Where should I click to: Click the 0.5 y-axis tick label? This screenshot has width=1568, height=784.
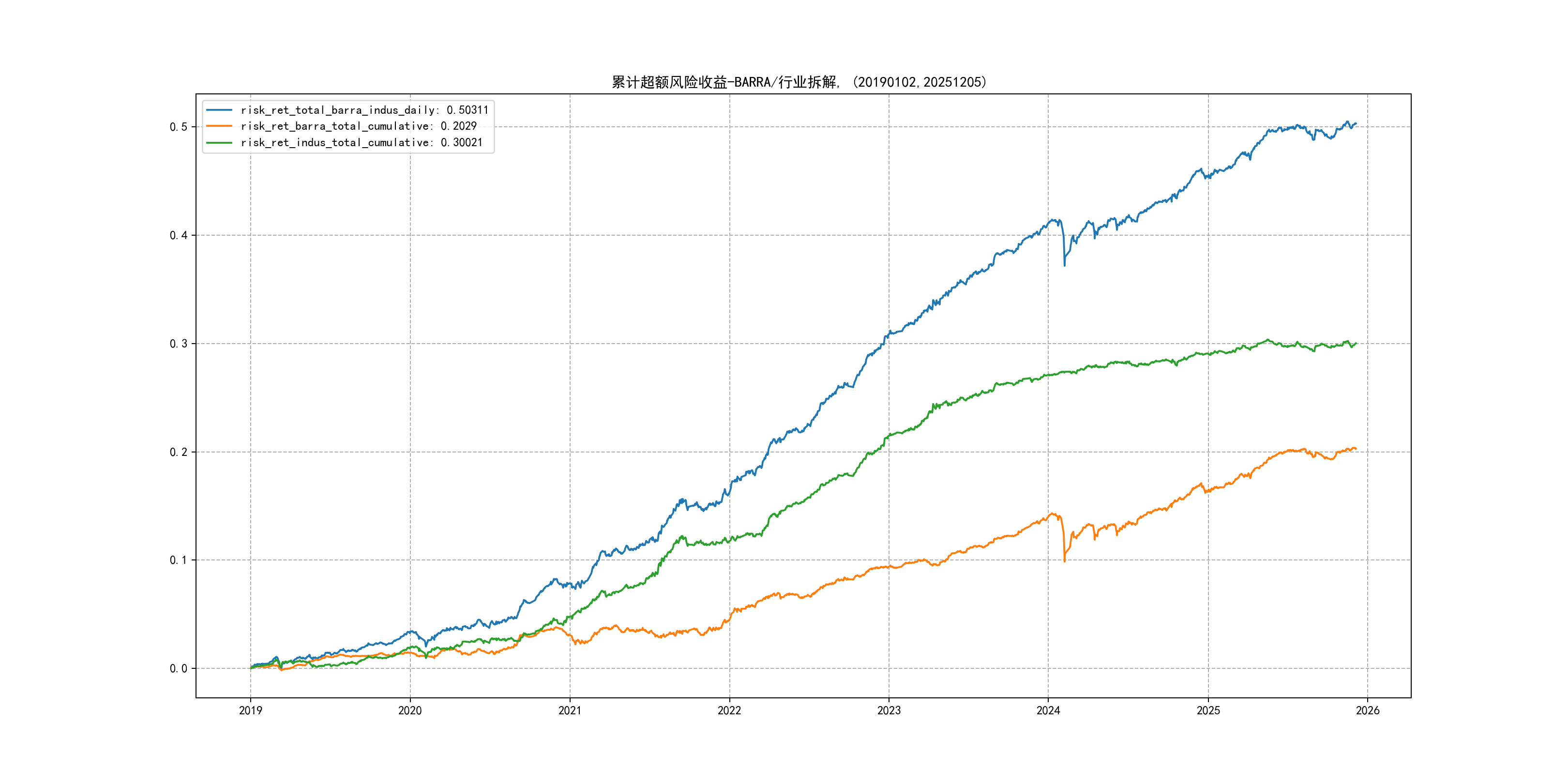179,127
